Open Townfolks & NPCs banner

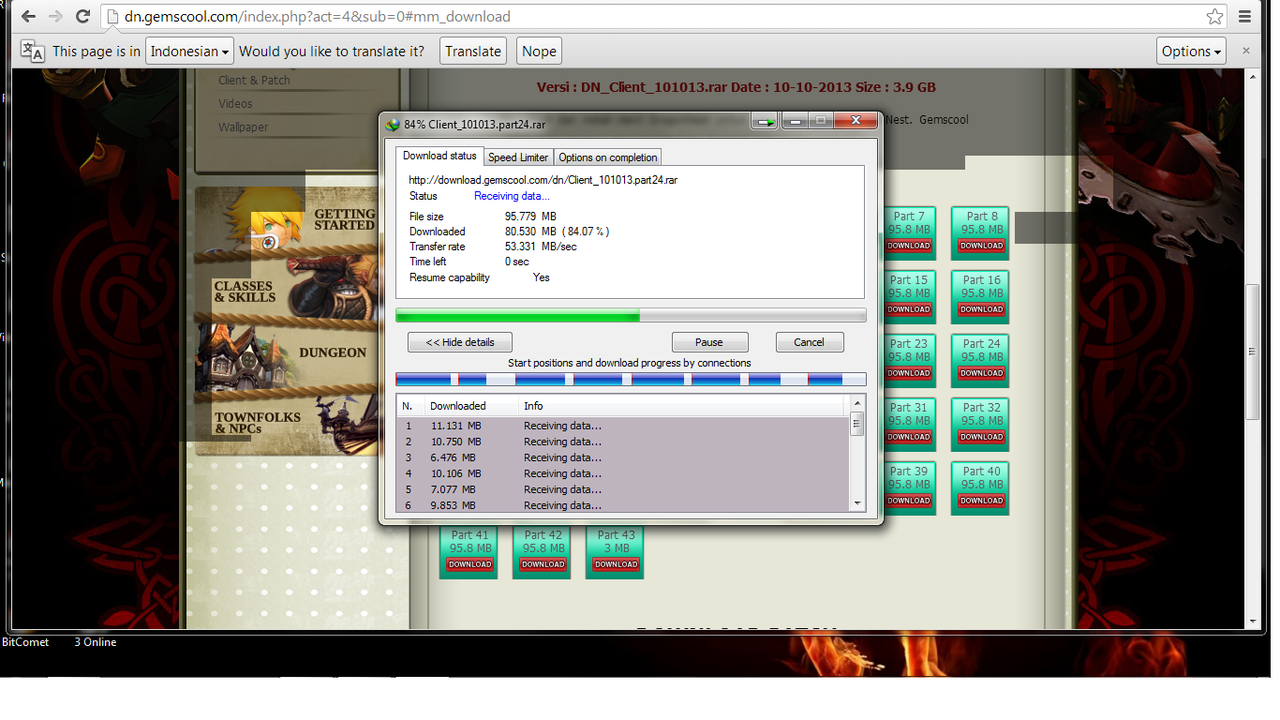click(x=285, y=421)
